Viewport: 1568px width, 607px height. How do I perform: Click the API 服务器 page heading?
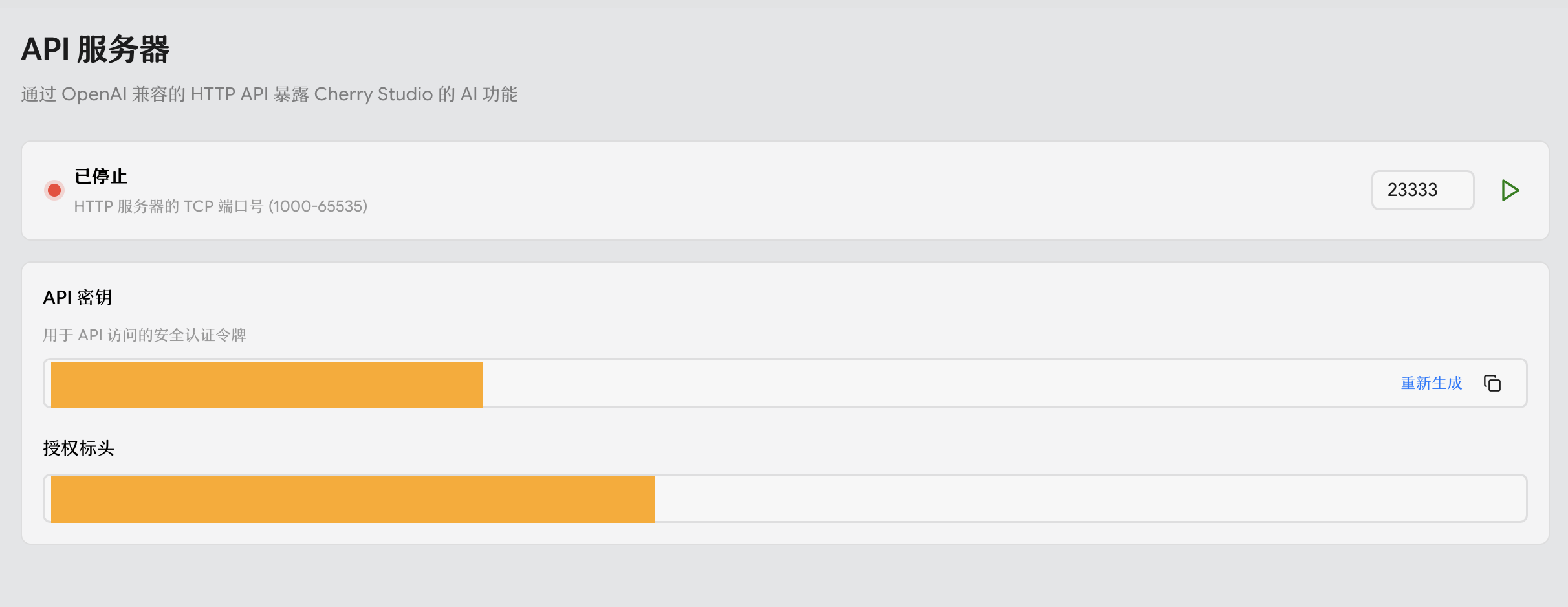(x=95, y=49)
